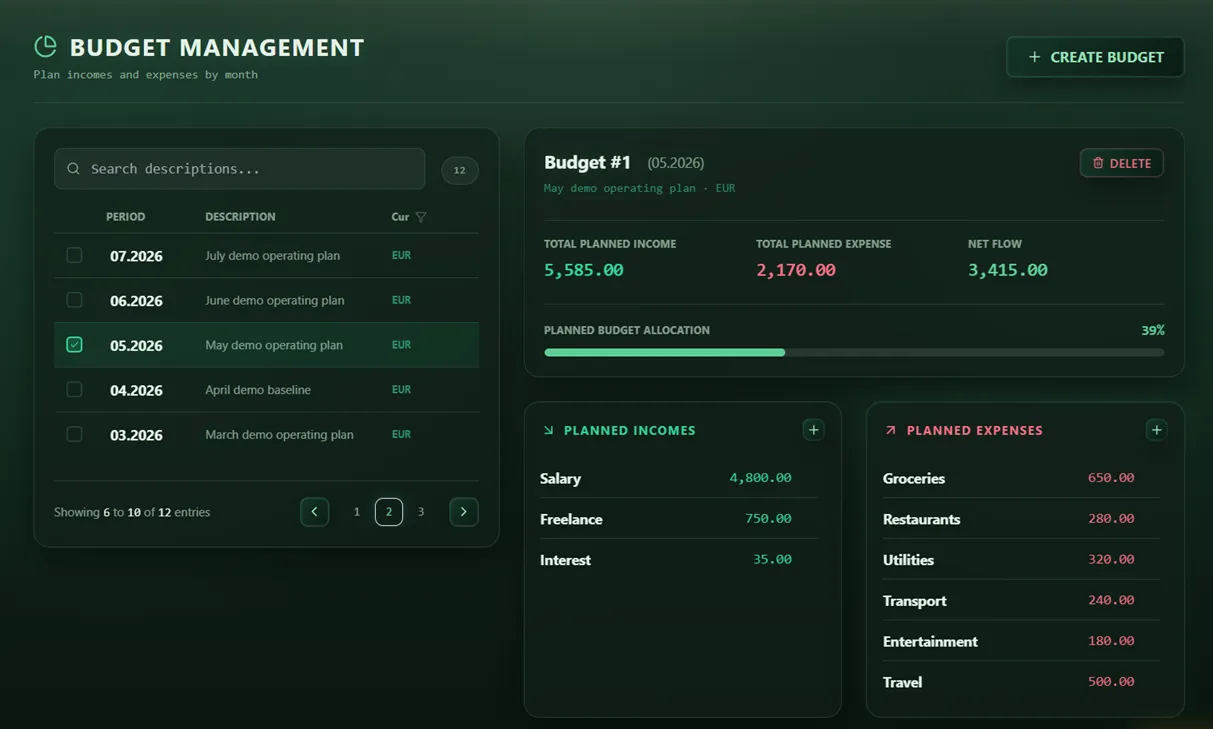Click total planned income value 5,585.00
This screenshot has height=729, width=1213.
click(584, 270)
